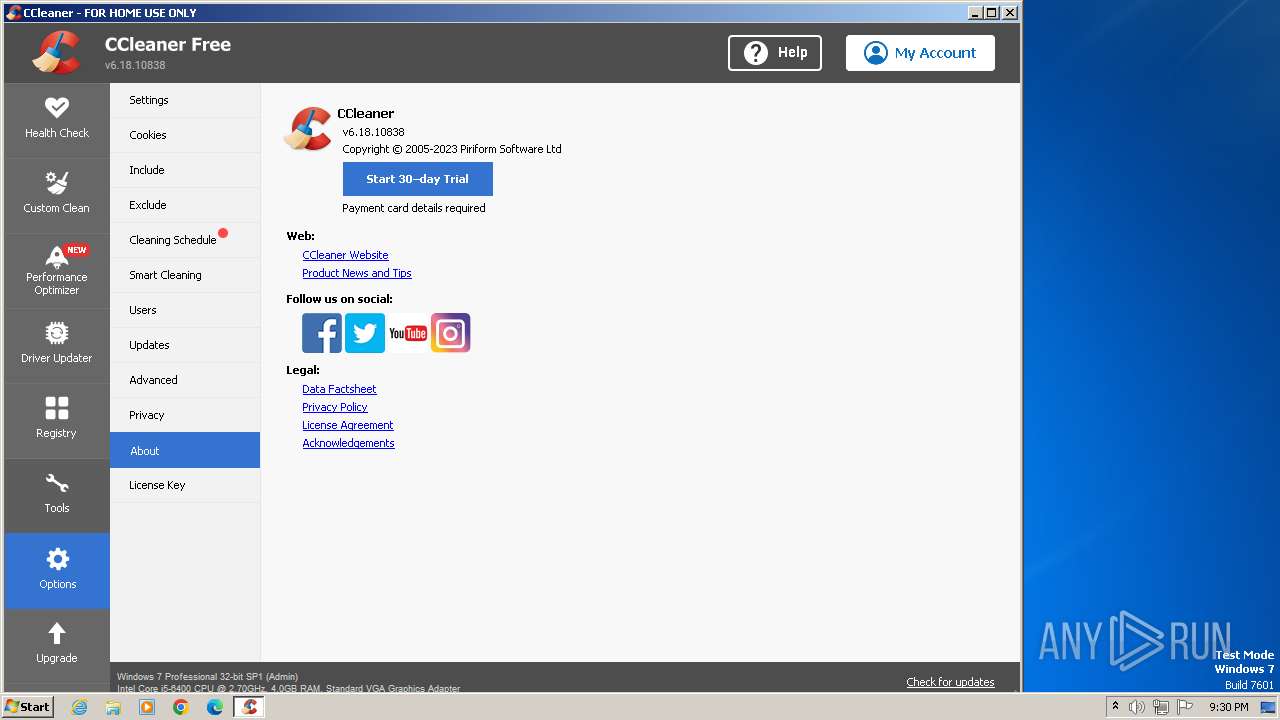Click the Windows 7 Professional system info text
This screenshot has height=720, width=1280.
207,677
